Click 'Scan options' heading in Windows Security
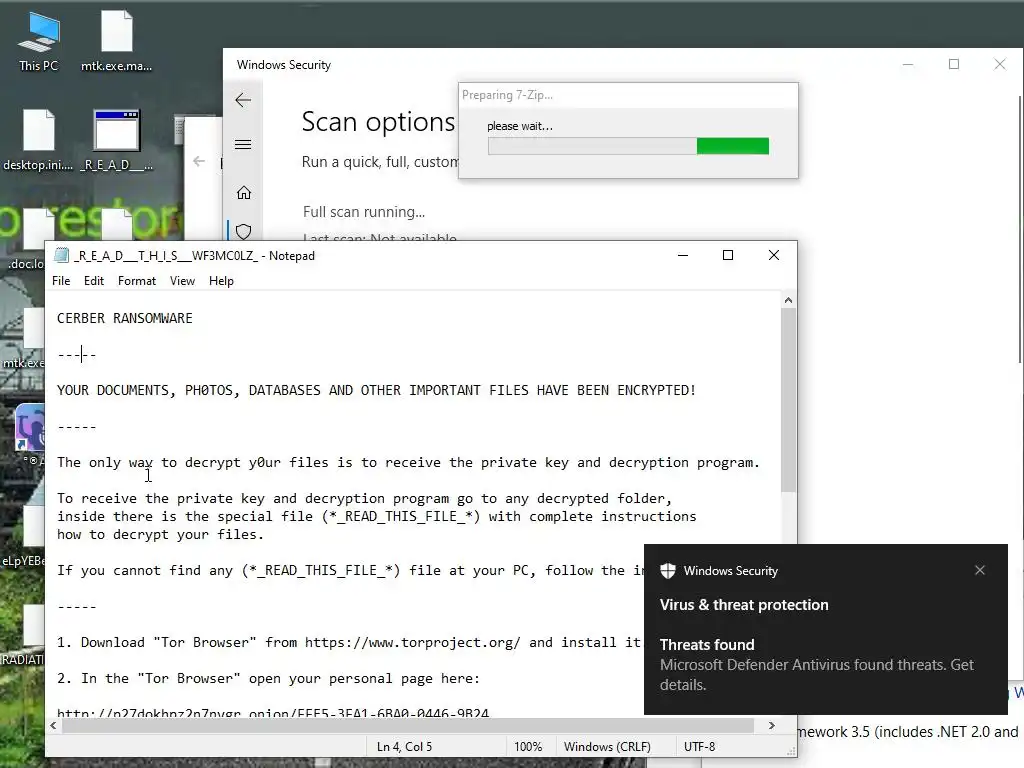1024x768 pixels. tap(378, 122)
